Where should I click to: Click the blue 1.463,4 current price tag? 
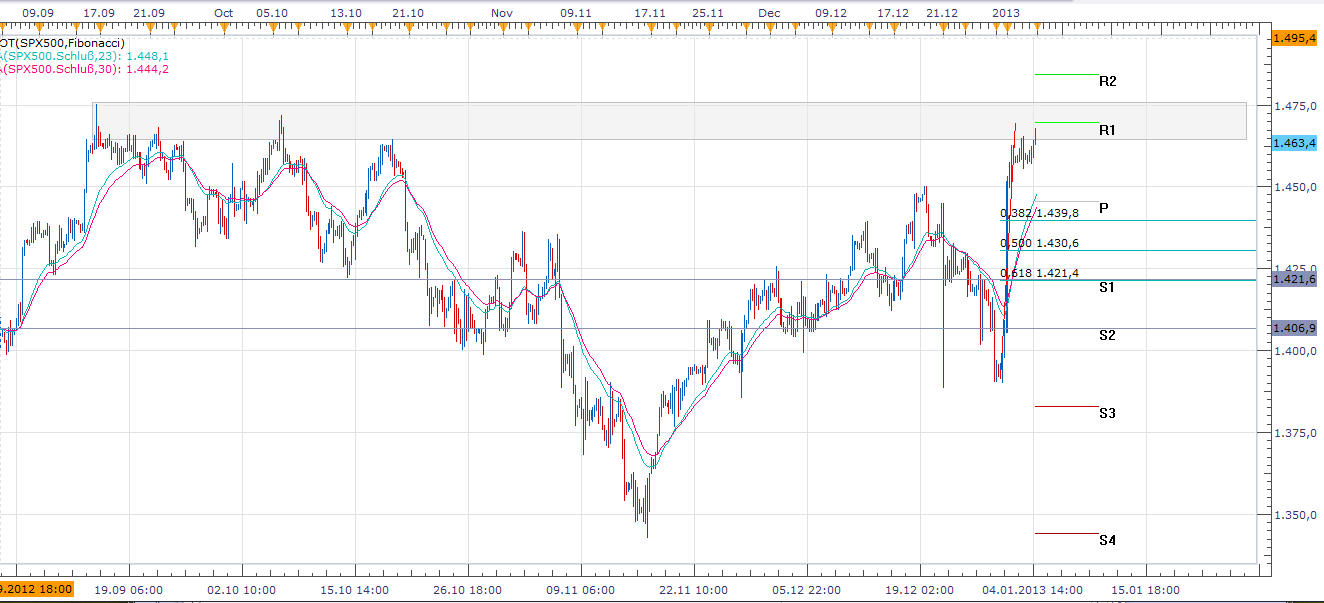pos(1294,144)
